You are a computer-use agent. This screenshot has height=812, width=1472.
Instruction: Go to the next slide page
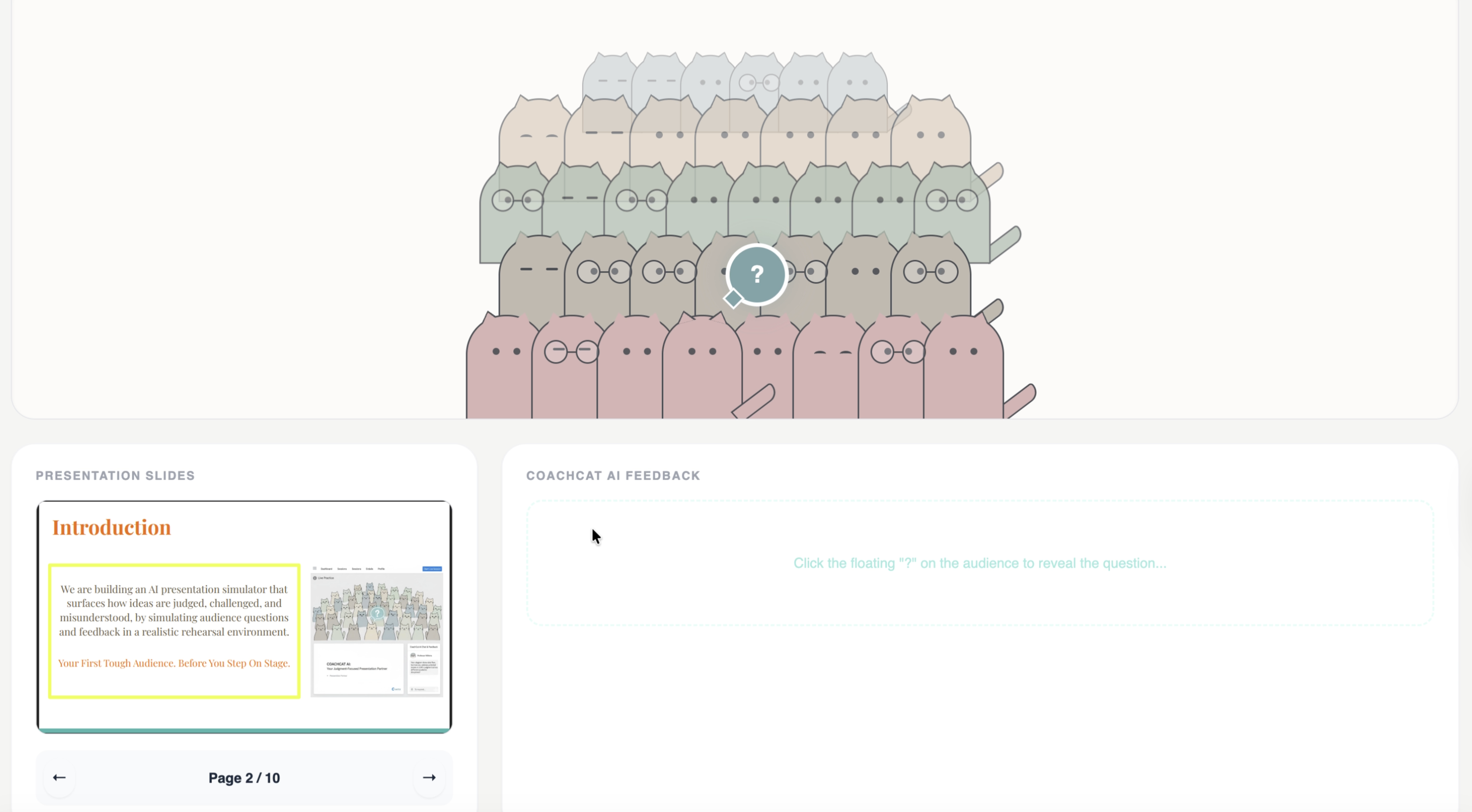pos(428,777)
